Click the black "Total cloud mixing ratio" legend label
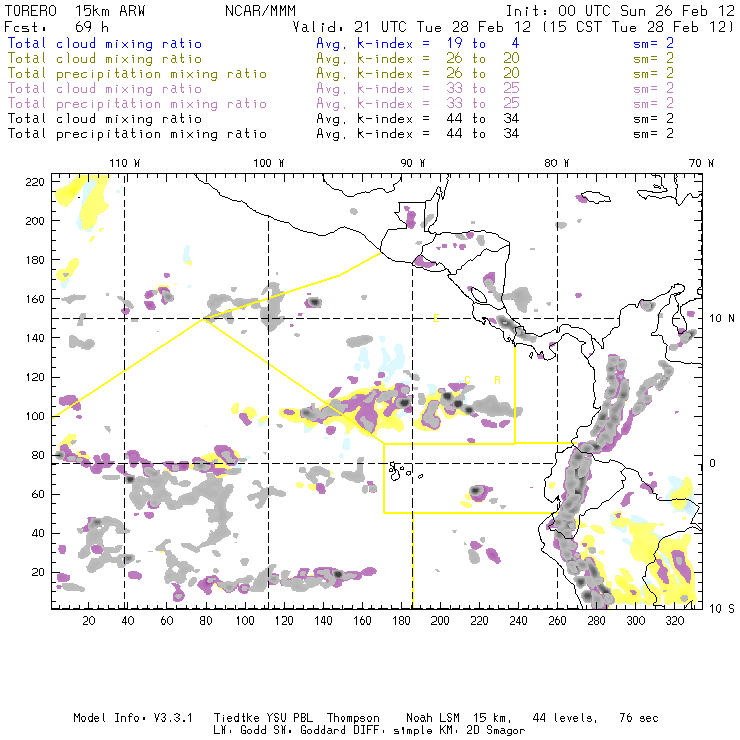Image resolution: width=740 pixels, height=740 pixels. (x=105, y=119)
